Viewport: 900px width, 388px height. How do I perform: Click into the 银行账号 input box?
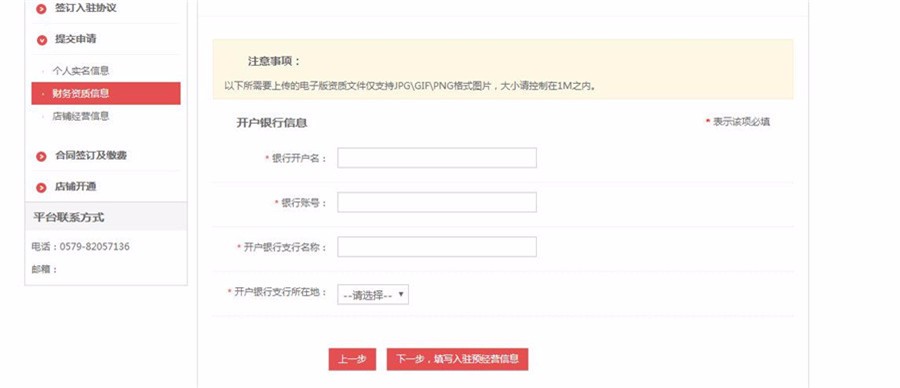pyautogui.click(x=437, y=202)
